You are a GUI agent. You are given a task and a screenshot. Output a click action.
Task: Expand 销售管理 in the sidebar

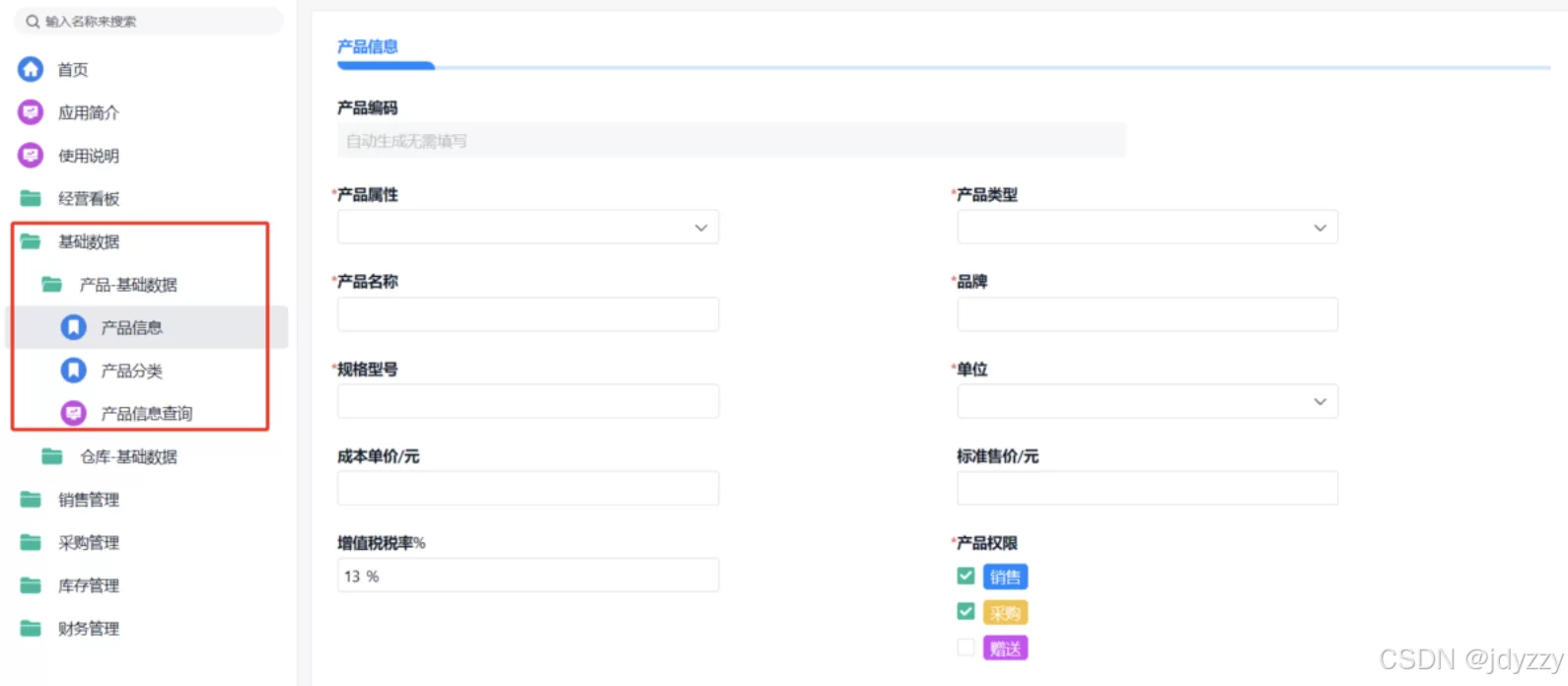(89, 500)
